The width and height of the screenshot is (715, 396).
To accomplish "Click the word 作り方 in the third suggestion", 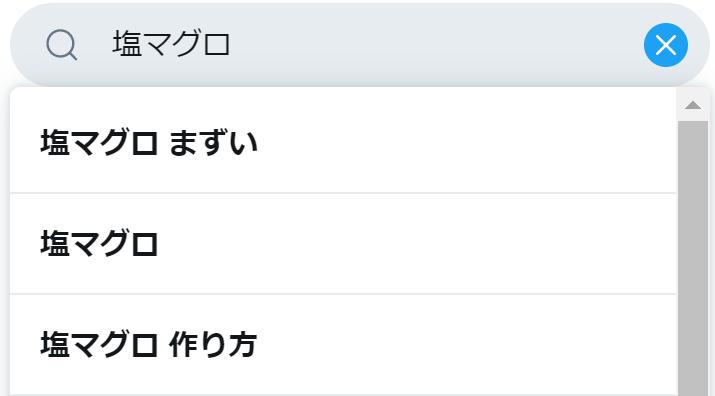I will tap(213, 344).
